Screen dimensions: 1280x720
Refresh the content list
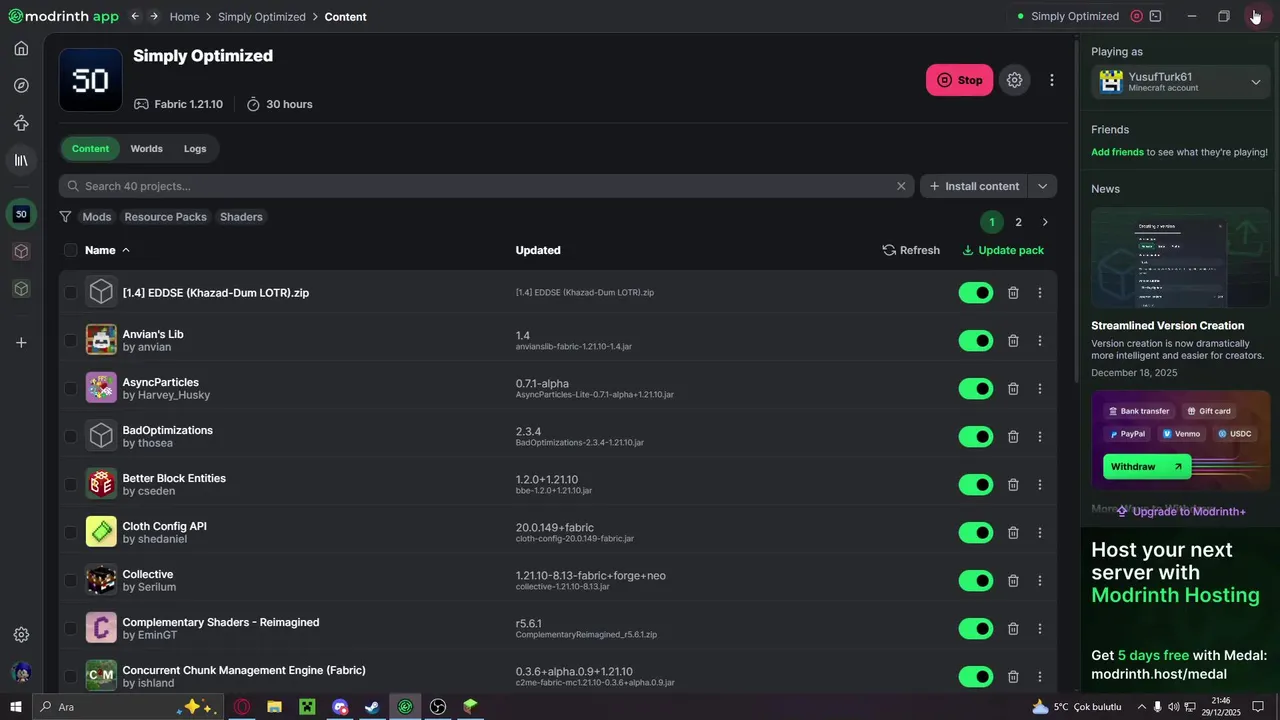tap(911, 250)
